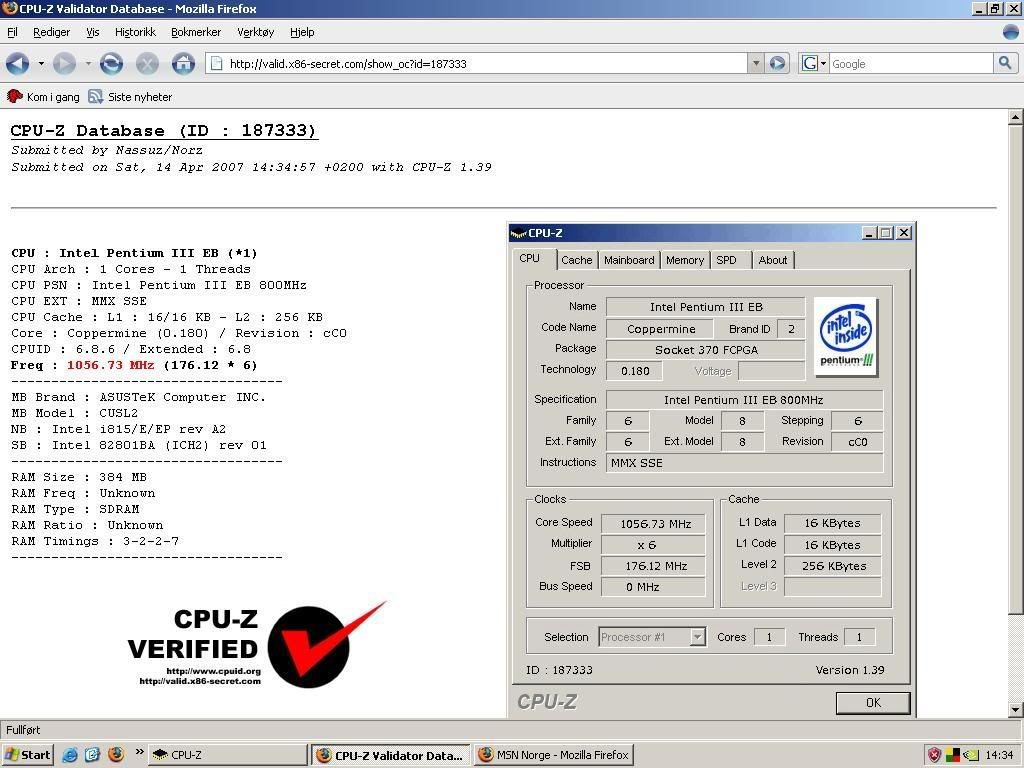The image size is (1024, 768).
Task: Open the Verktøy menu
Action: point(255,32)
